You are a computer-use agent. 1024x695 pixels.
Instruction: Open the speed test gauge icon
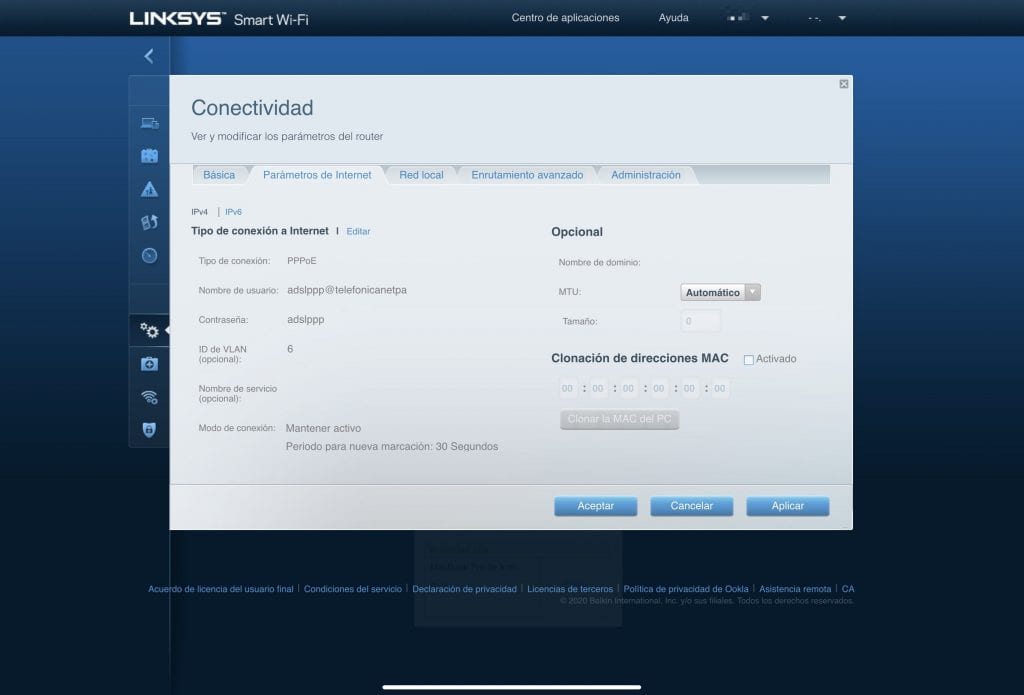click(x=149, y=255)
